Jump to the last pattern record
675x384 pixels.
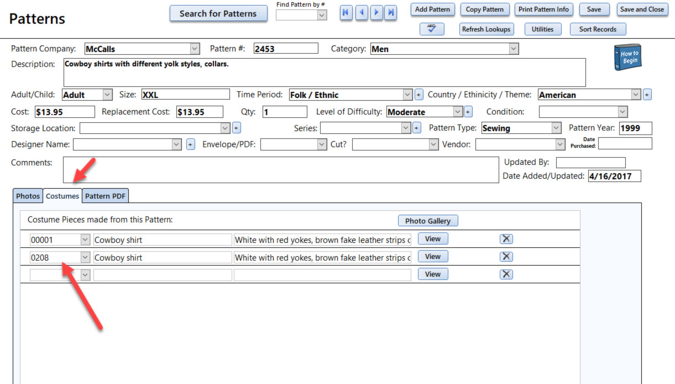pyautogui.click(x=390, y=12)
